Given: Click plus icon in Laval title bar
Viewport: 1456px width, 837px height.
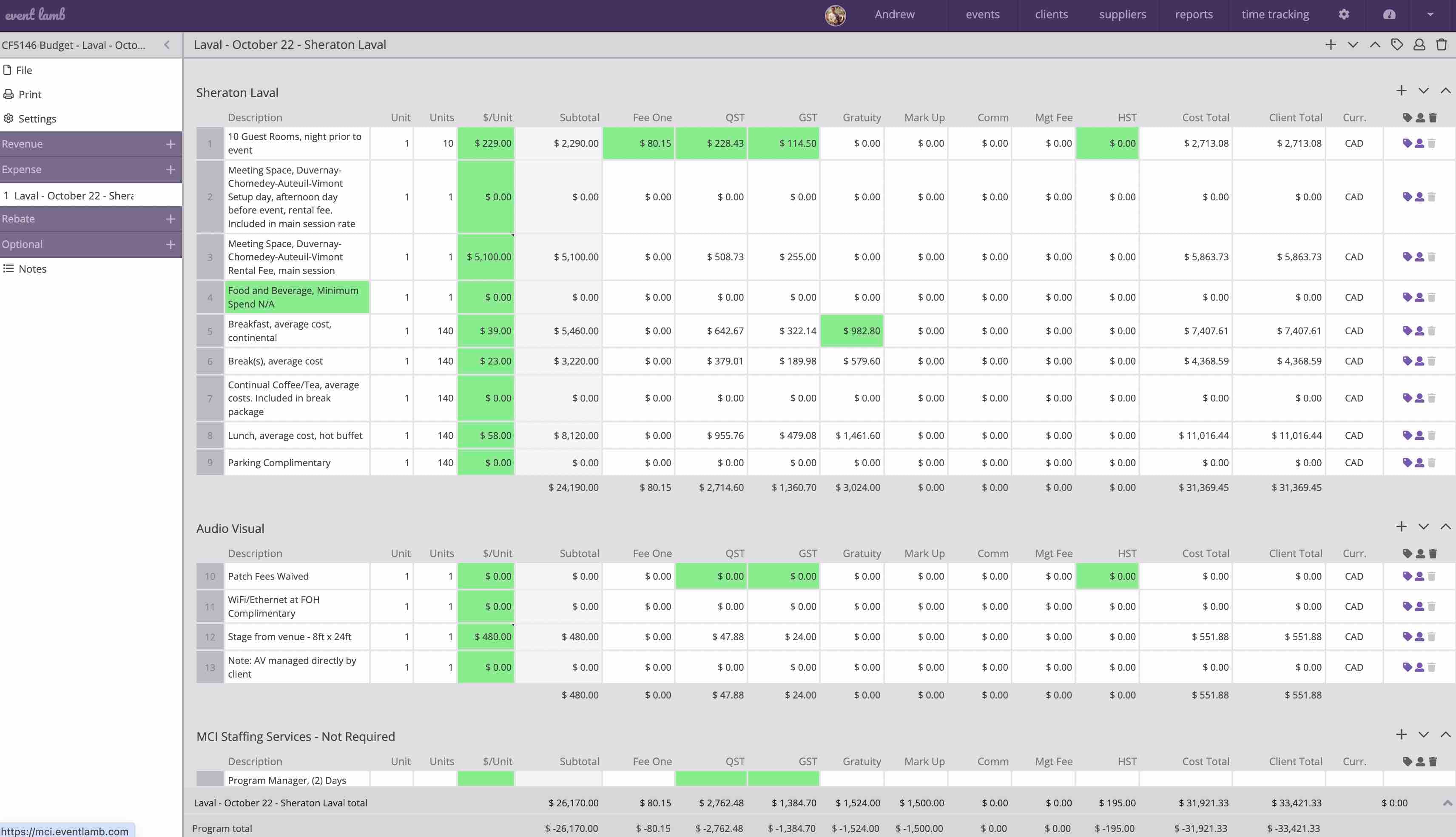Looking at the screenshot, I should coord(1331,45).
